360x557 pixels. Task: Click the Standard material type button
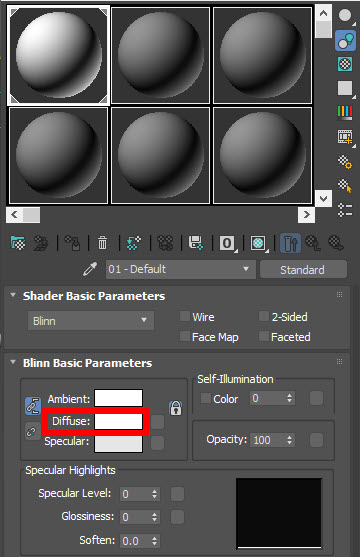303,270
